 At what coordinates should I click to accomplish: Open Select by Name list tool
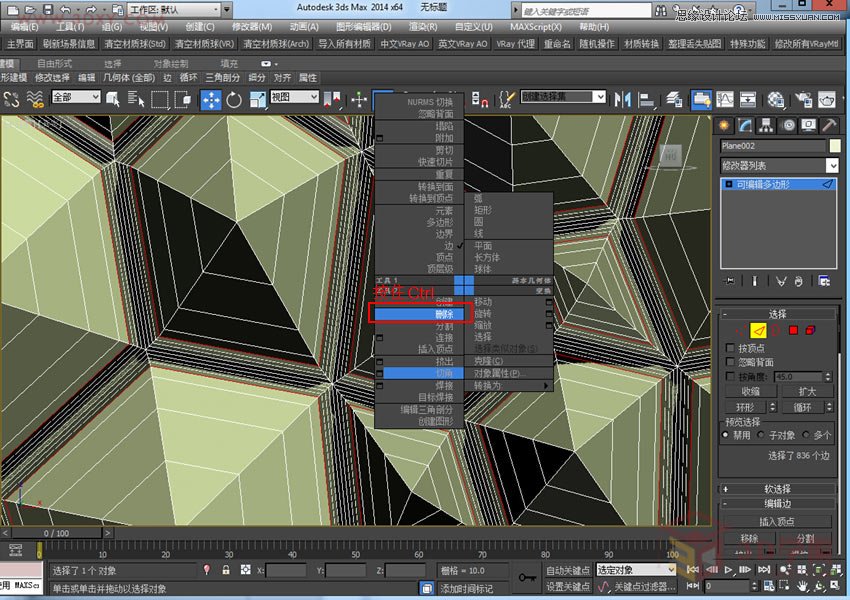click(x=136, y=100)
